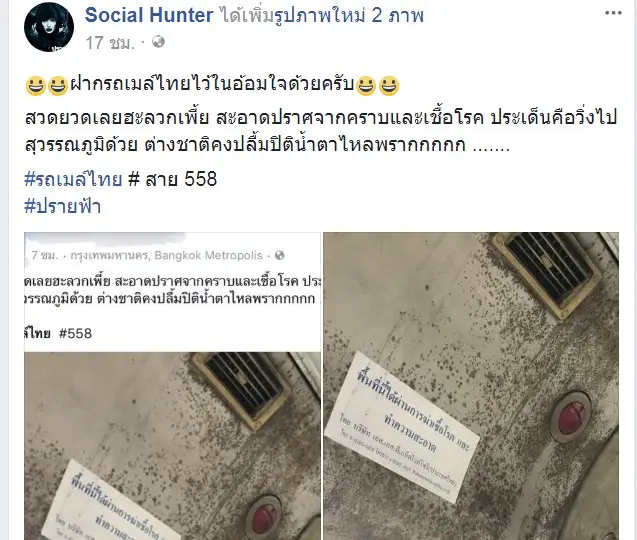Click the air vent in the right photo
The image size is (637, 540).
click(548, 273)
